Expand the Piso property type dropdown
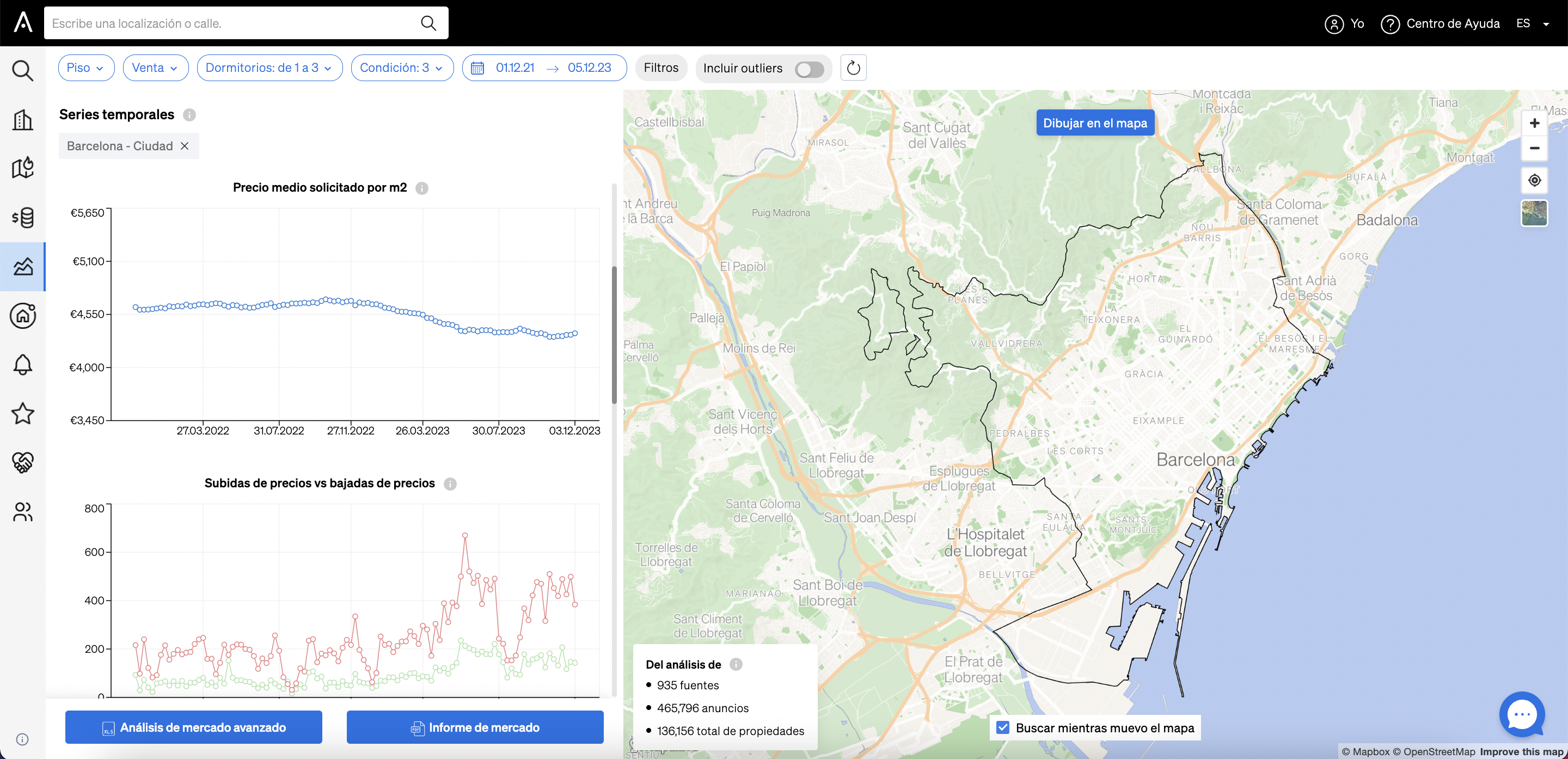Screen dimensions: 1568x759 click(86, 68)
